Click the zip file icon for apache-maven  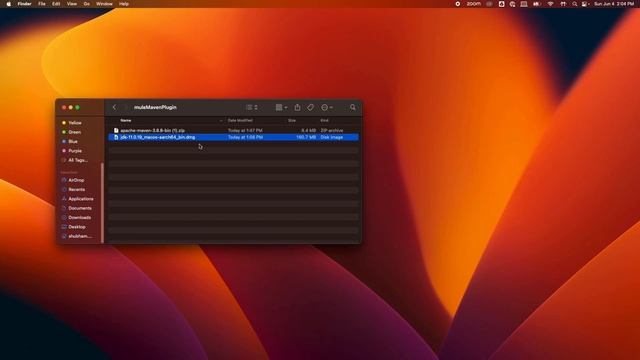[x=116, y=130]
